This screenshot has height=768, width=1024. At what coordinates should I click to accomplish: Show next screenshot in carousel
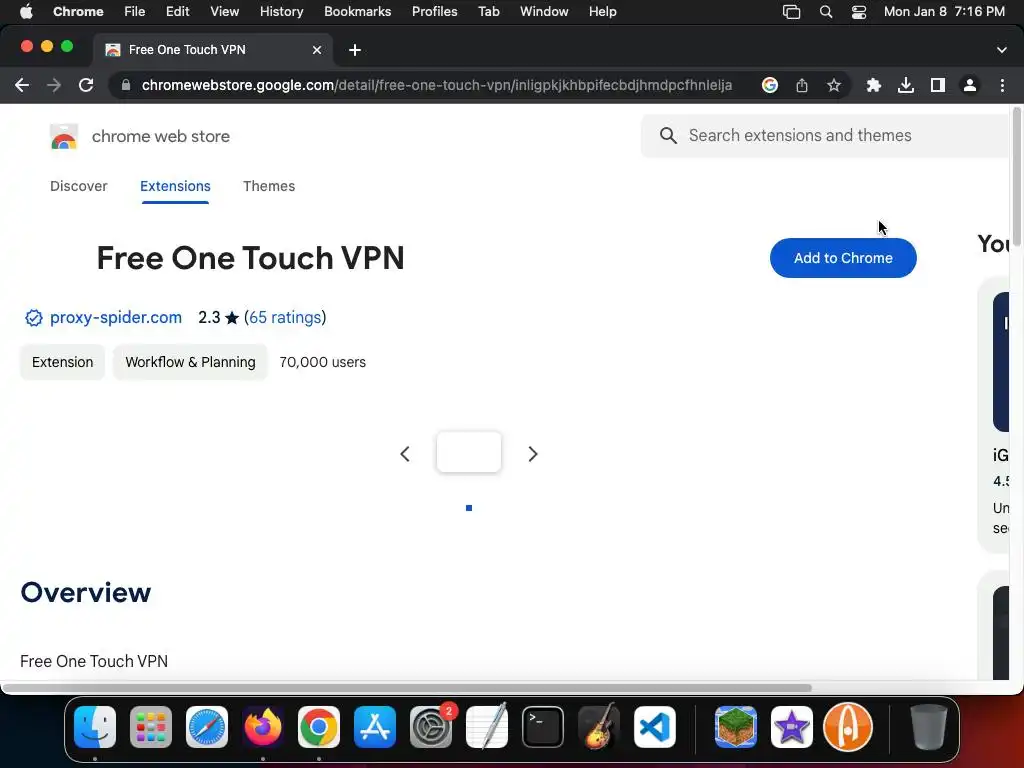(533, 454)
